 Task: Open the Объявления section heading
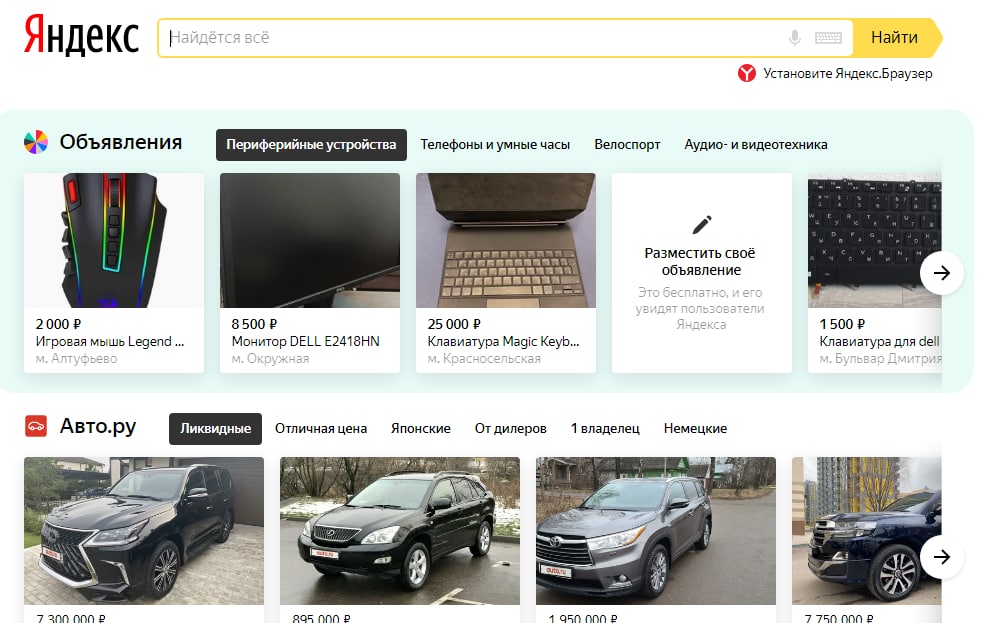121,142
